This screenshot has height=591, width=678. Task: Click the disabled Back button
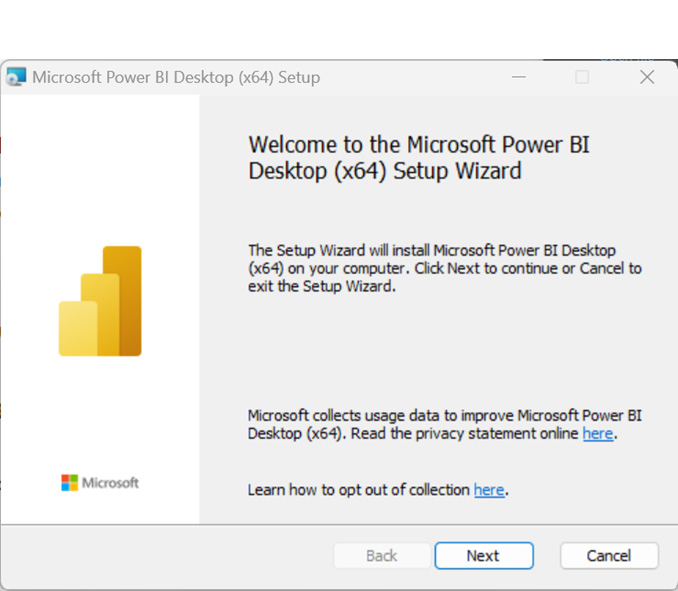(x=381, y=556)
